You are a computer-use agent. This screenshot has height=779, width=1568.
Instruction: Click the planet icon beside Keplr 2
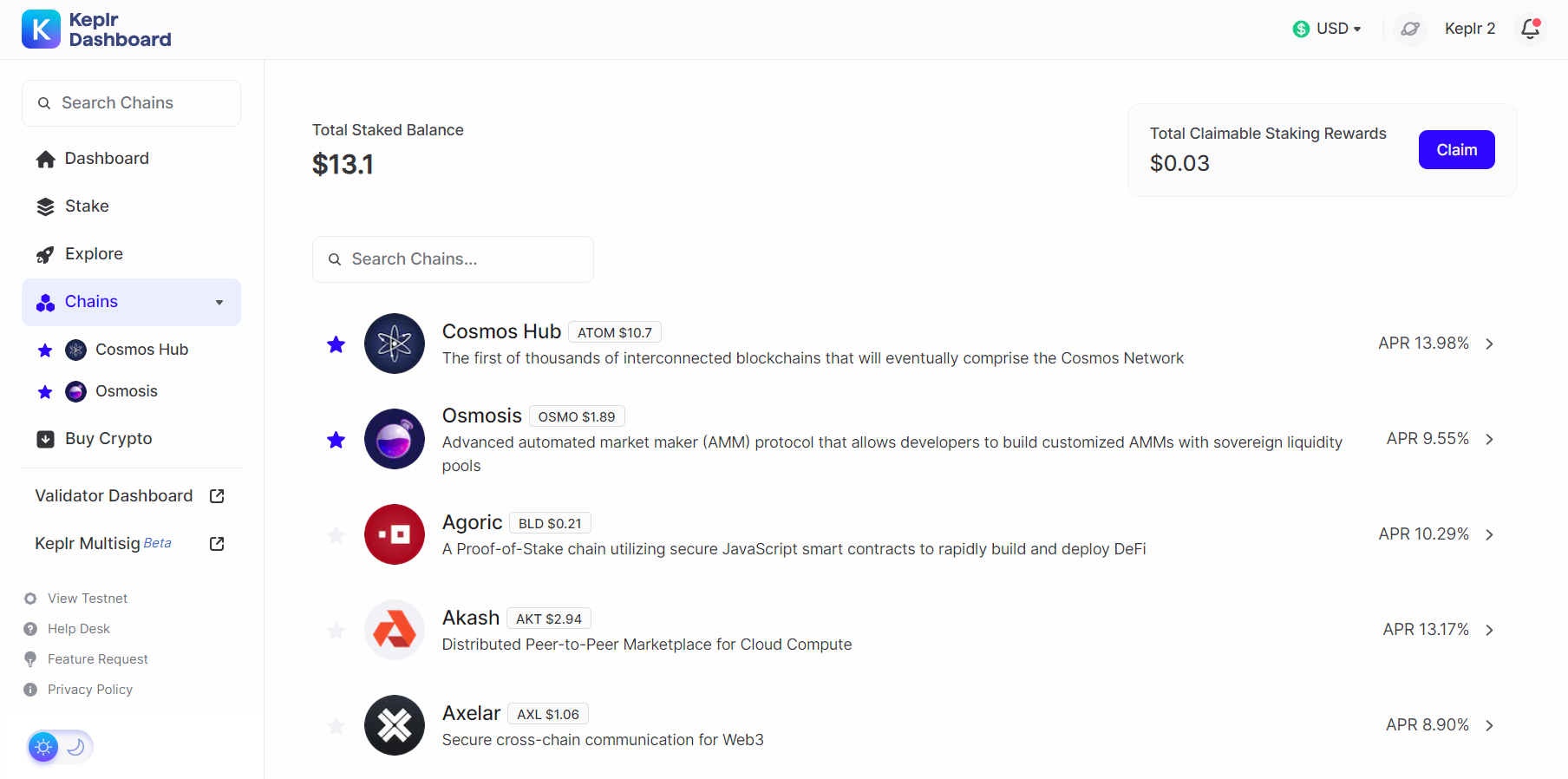[1410, 29]
